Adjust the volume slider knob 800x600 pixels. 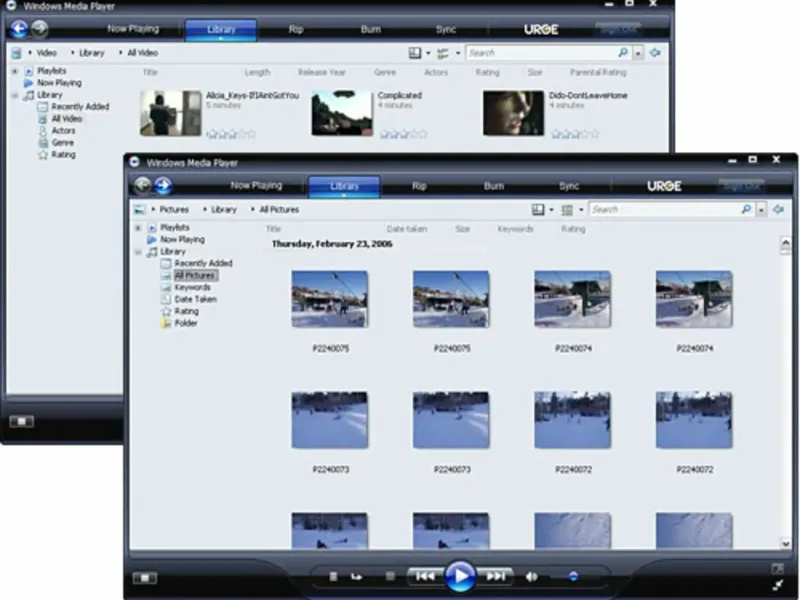[x=572, y=577]
